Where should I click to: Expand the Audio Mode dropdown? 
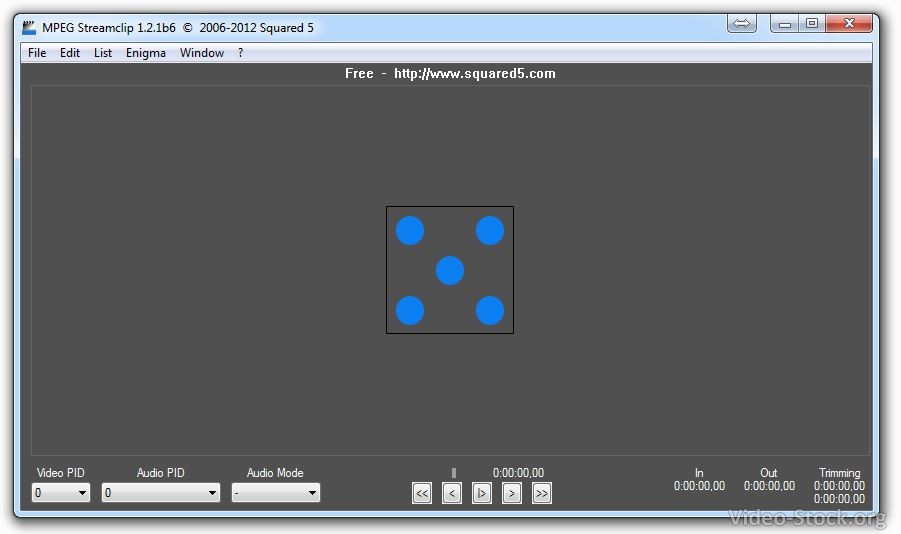(276, 493)
